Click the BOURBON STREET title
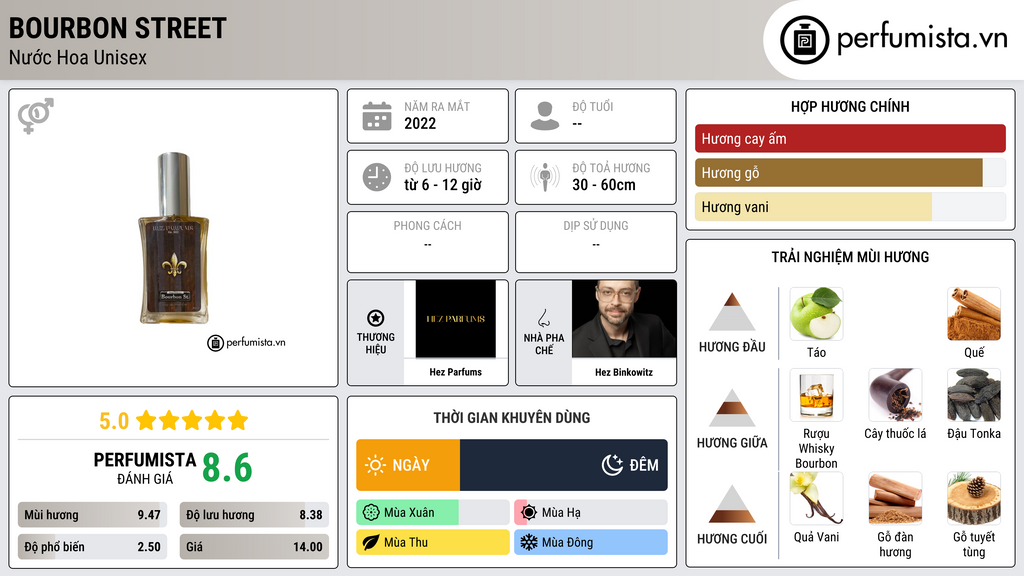The height and width of the screenshot is (576, 1024). pyautogui.click(x=118, y=29)
